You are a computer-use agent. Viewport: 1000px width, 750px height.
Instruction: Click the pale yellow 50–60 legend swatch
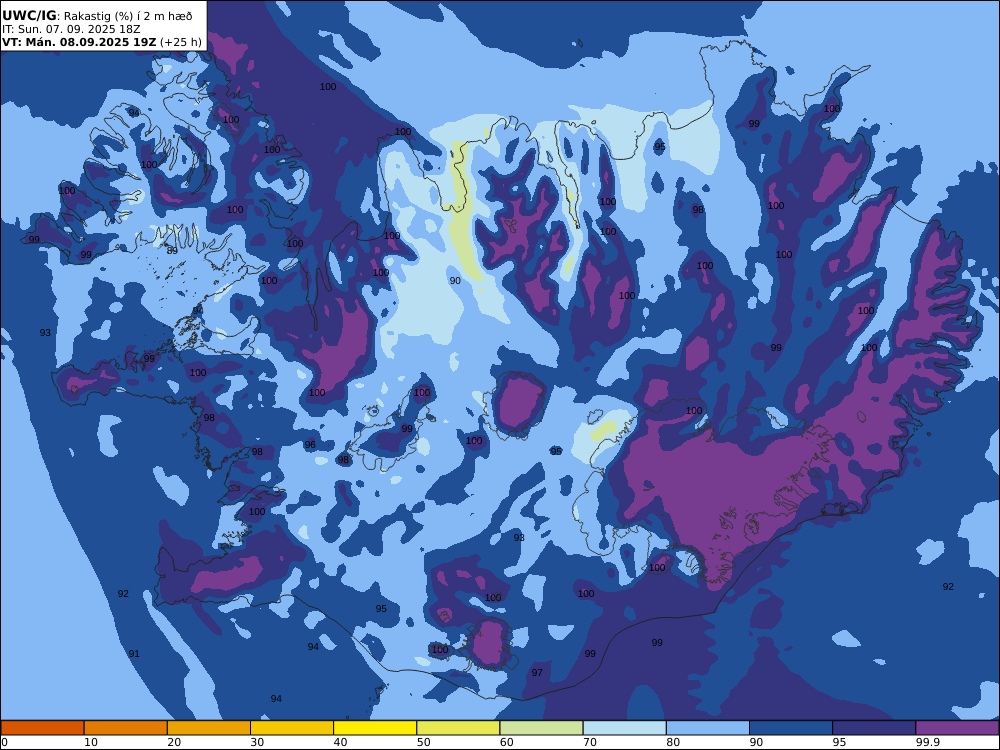[x=458, y=728]
